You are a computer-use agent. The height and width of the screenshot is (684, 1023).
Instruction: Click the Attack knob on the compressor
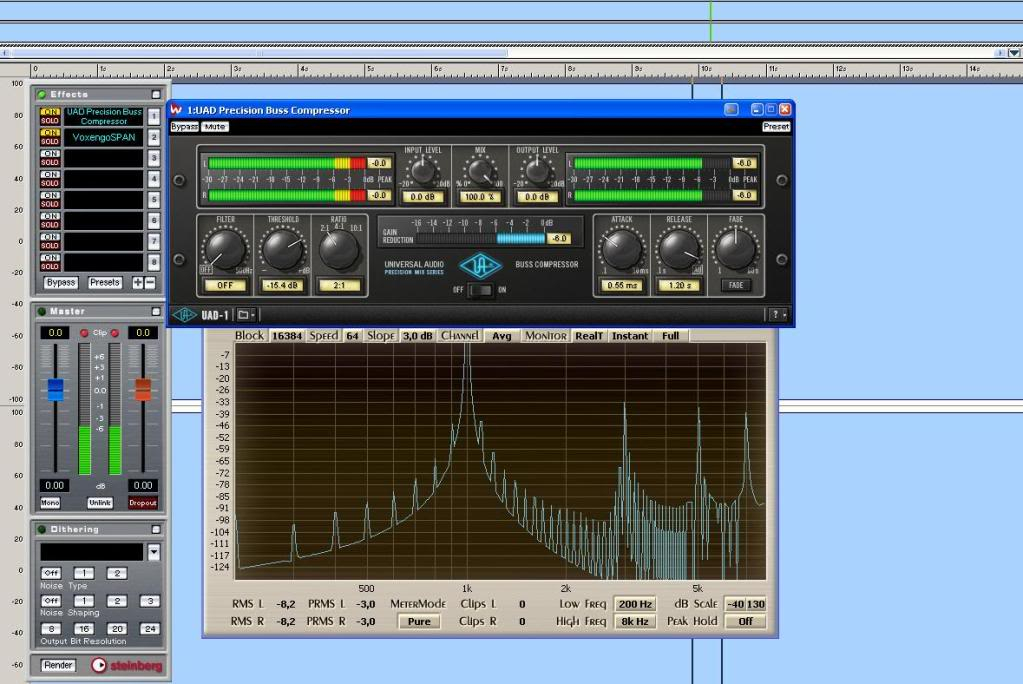point(622,248)
